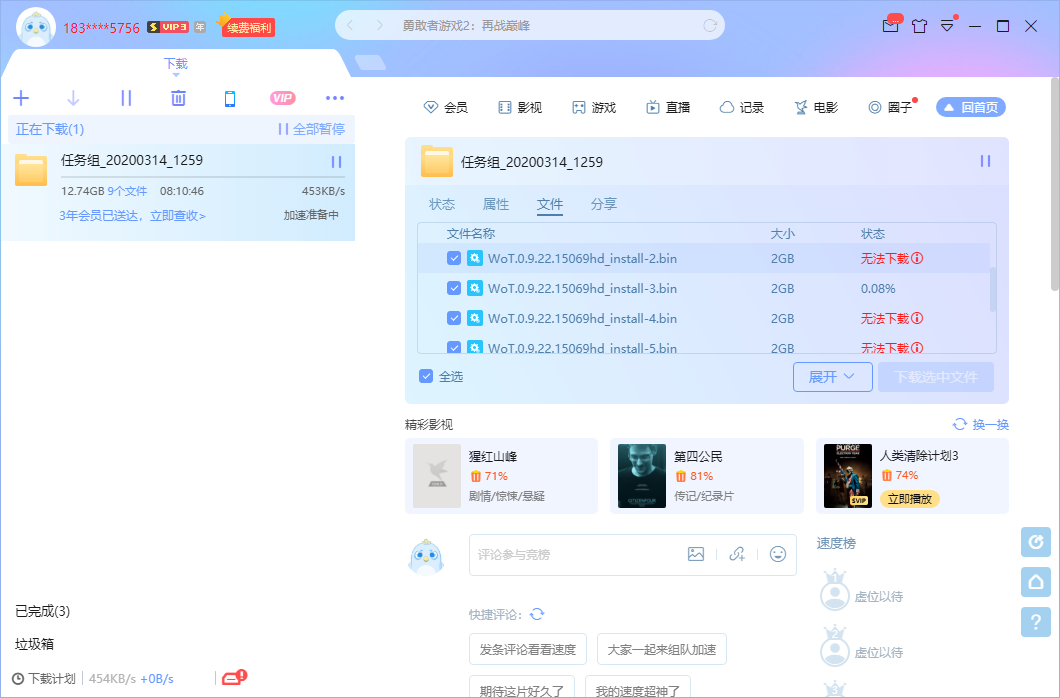Viewport: 1060px width, 698px height.
Task: Pause task 任务组_20200314_1259 in download list
Action: (x=336, y=162)
